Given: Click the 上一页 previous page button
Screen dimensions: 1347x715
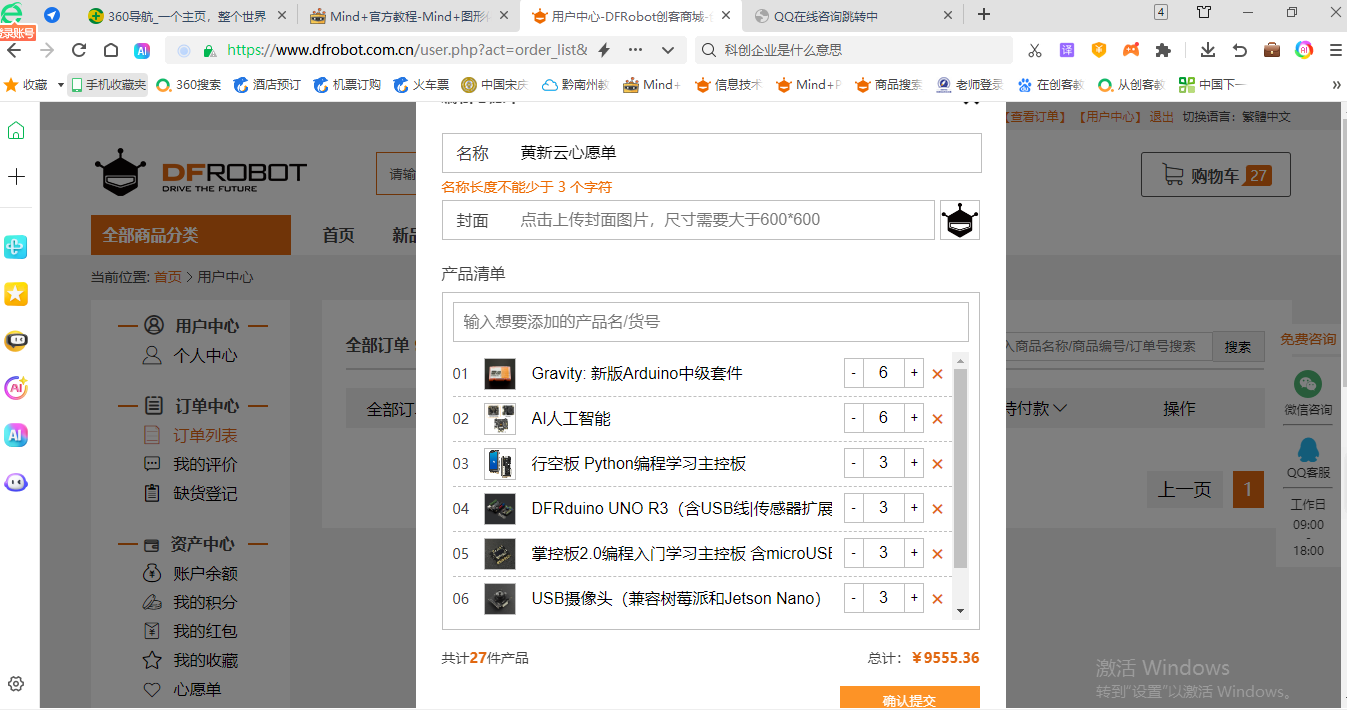Looking at the screenshot, I should tap(1185, 490).
